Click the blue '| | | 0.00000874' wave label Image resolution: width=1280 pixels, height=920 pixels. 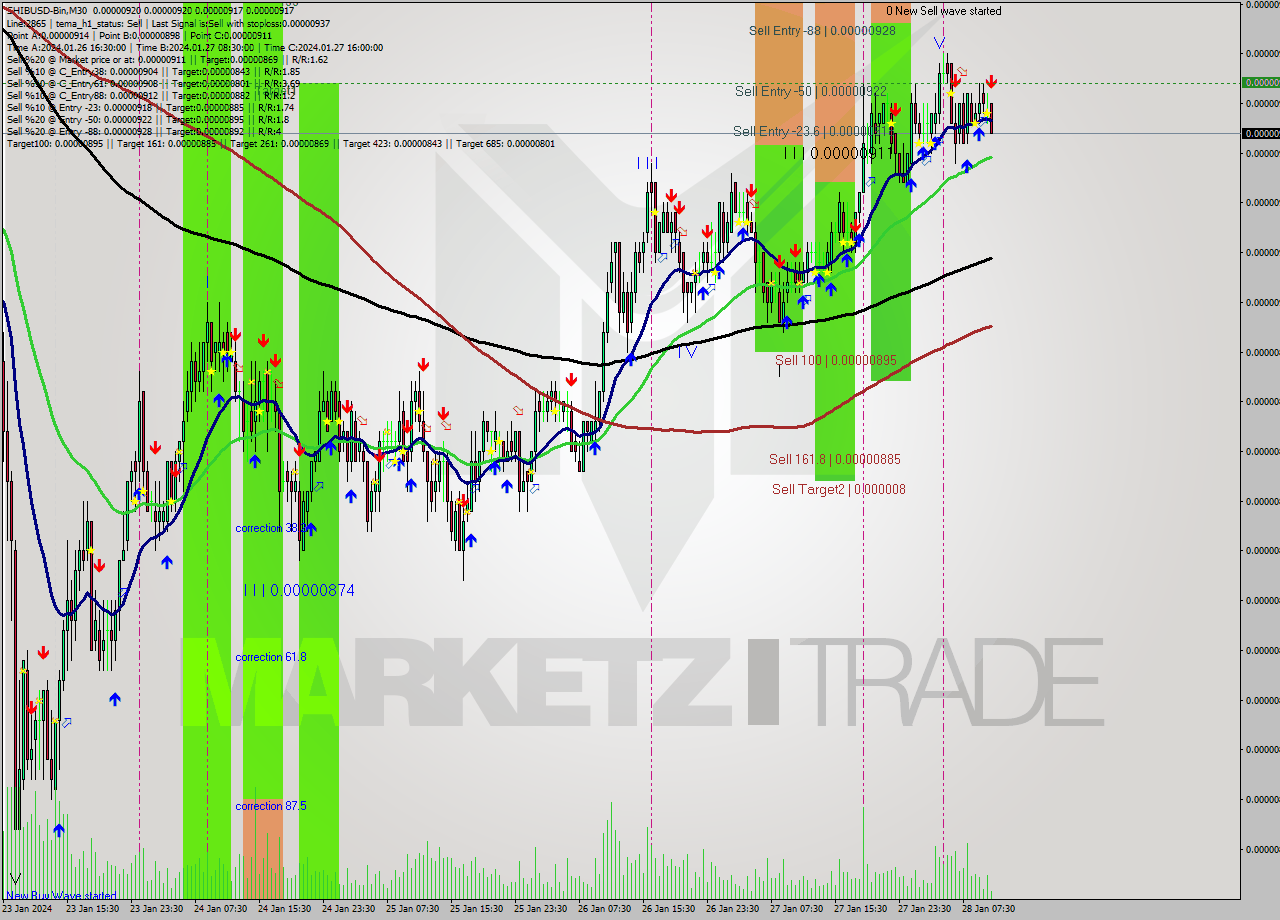click(299, 591)
